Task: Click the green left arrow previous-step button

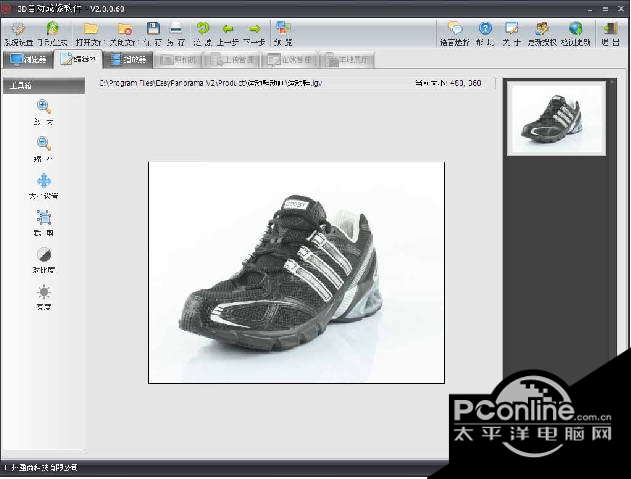Action: [229, 29]
